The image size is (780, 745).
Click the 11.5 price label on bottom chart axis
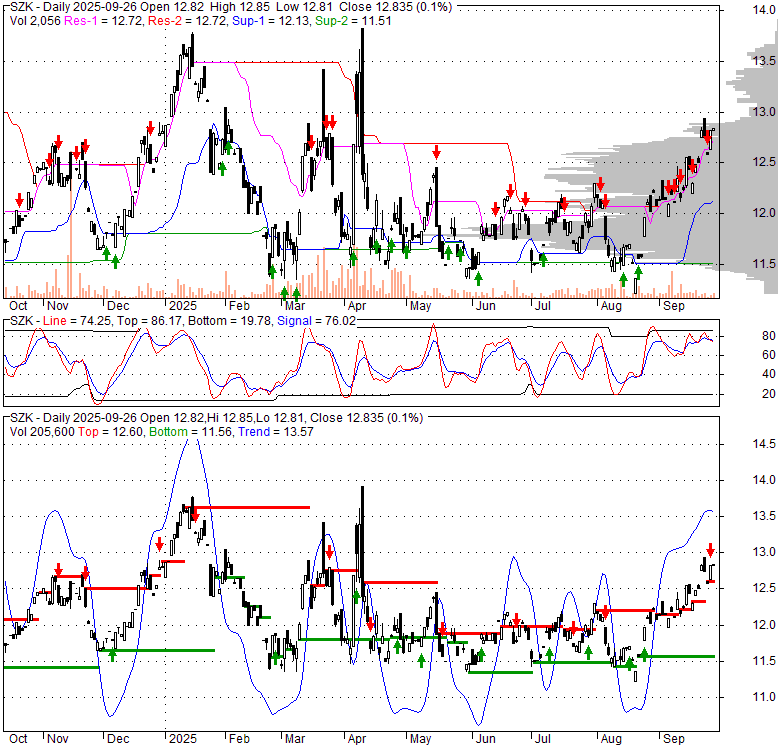[764, 661]
